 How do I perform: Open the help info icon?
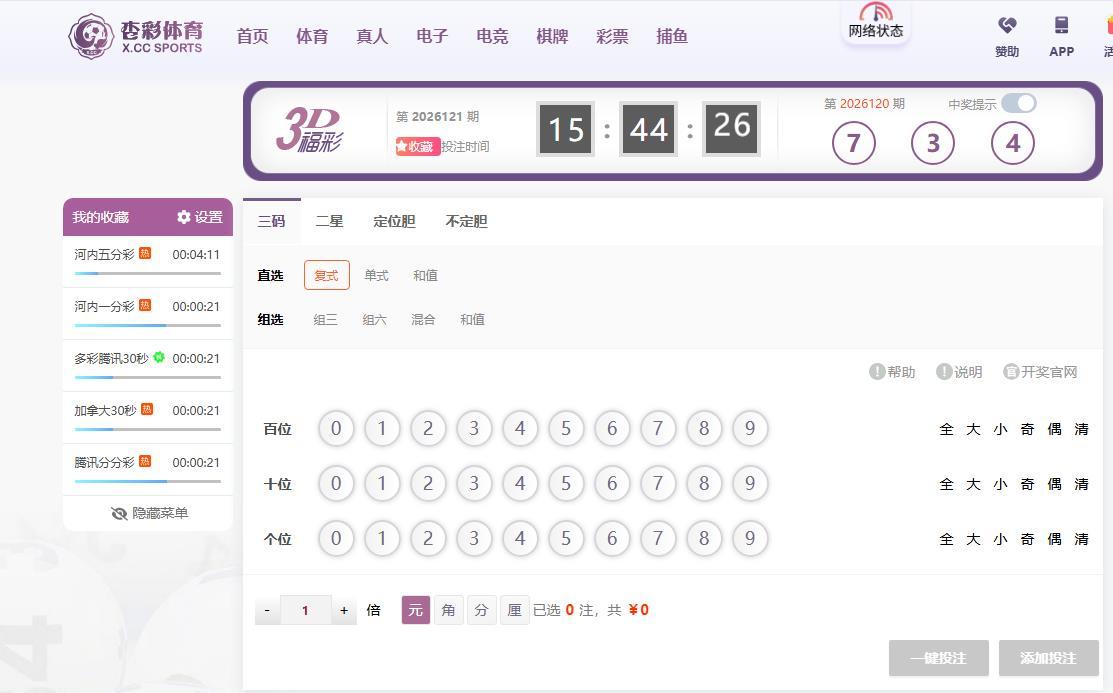(877, 371)
